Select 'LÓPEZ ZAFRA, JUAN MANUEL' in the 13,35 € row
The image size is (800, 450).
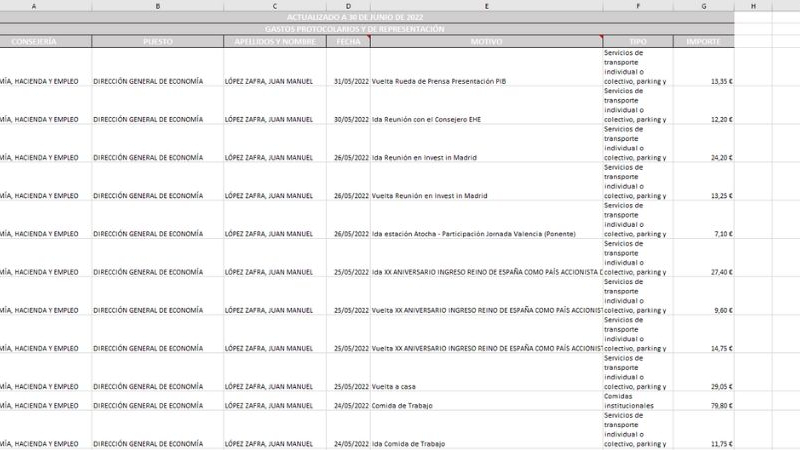pos(275,67)
